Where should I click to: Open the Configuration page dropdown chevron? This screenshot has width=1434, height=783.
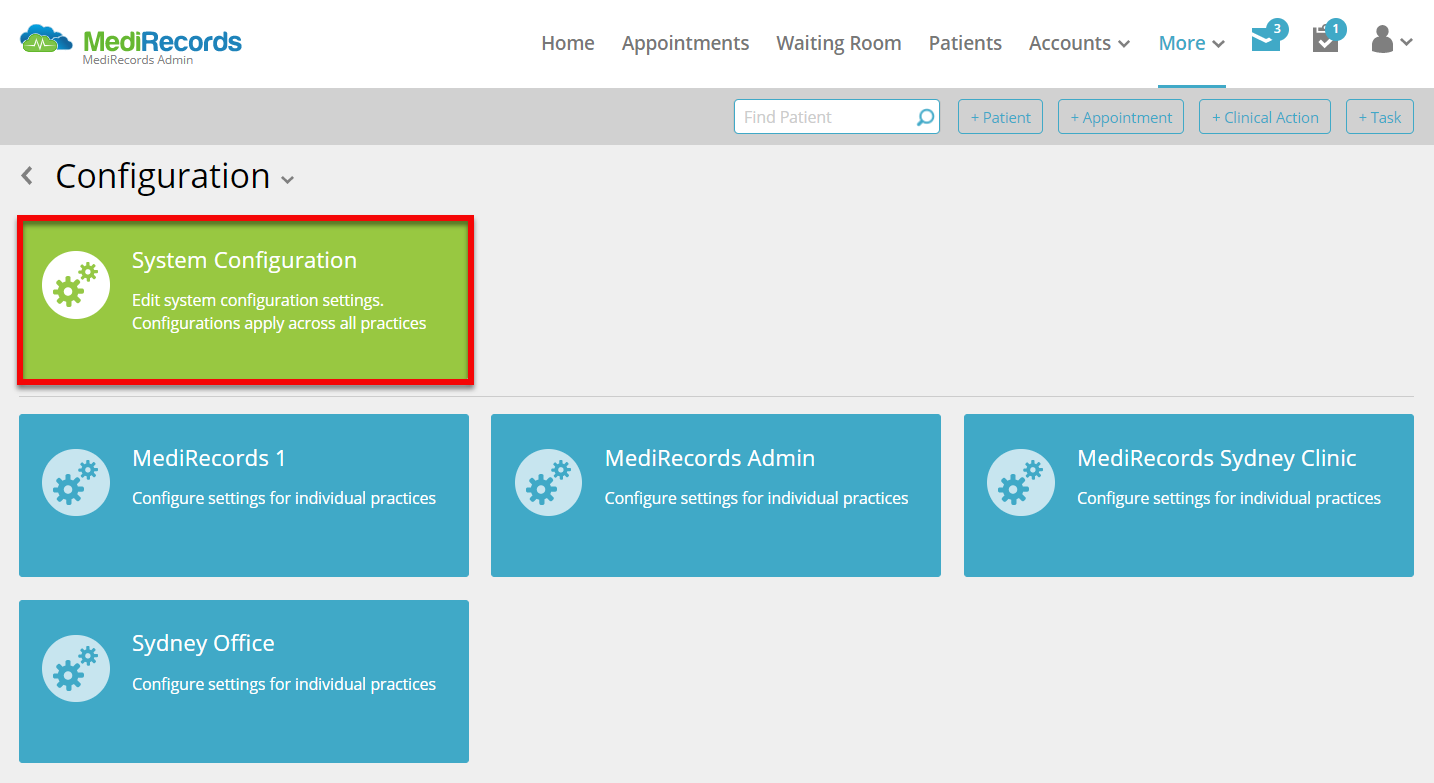288,181
